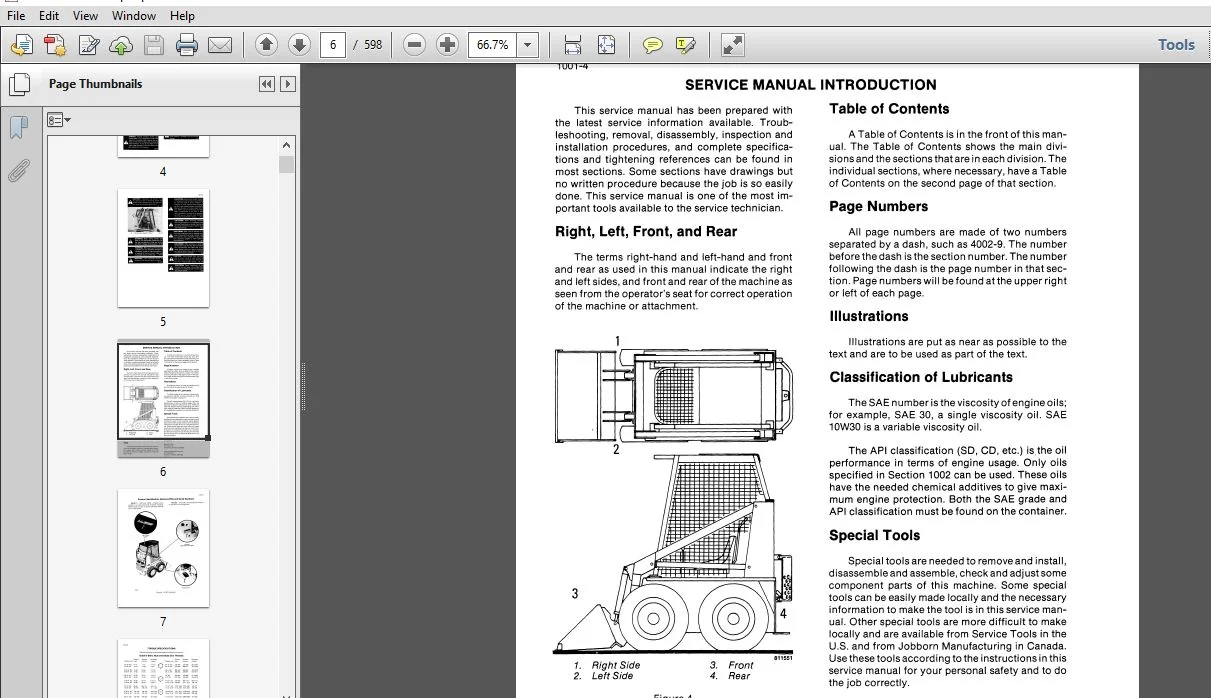Click the Page Thumbnails panel icon
Screen dimensions: 1211x698
18,85
